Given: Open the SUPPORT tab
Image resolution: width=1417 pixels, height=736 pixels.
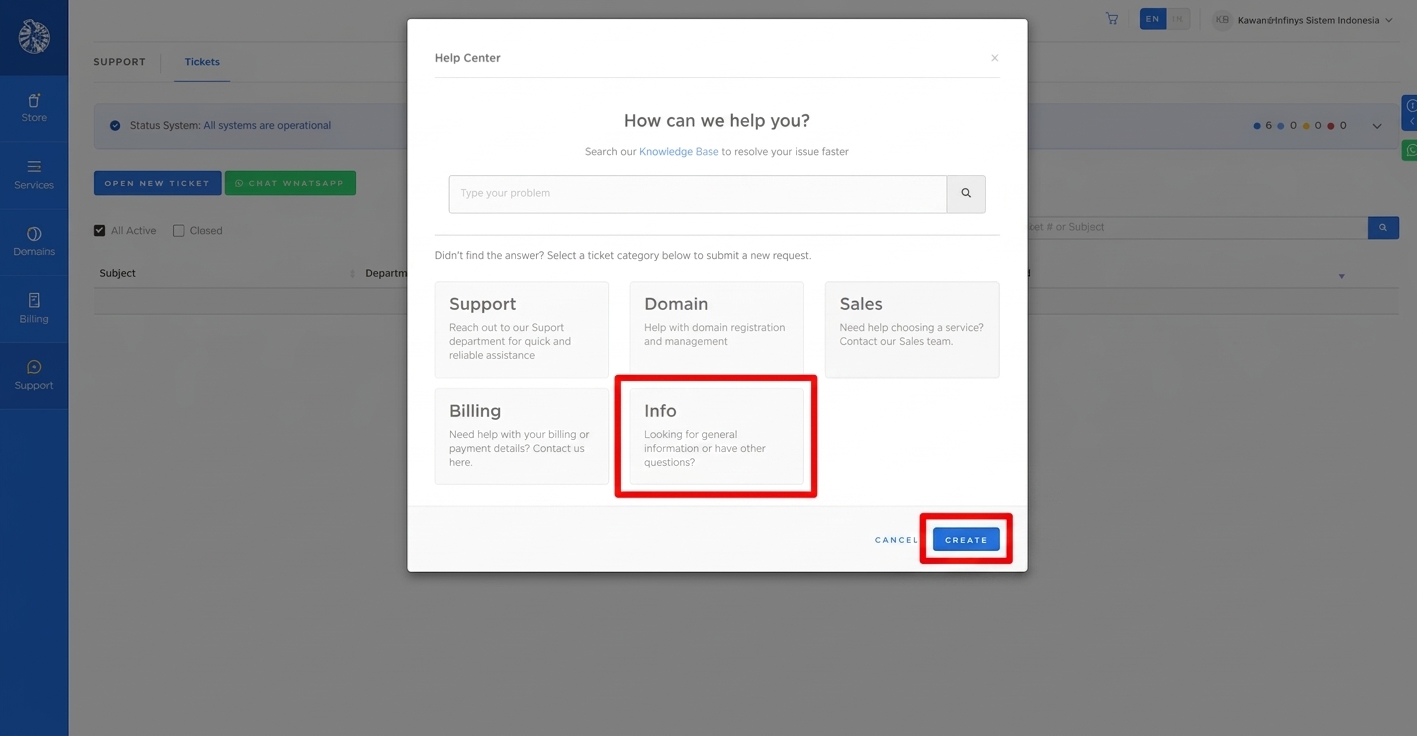Looking at the screenshot, I should pos(119,62).
